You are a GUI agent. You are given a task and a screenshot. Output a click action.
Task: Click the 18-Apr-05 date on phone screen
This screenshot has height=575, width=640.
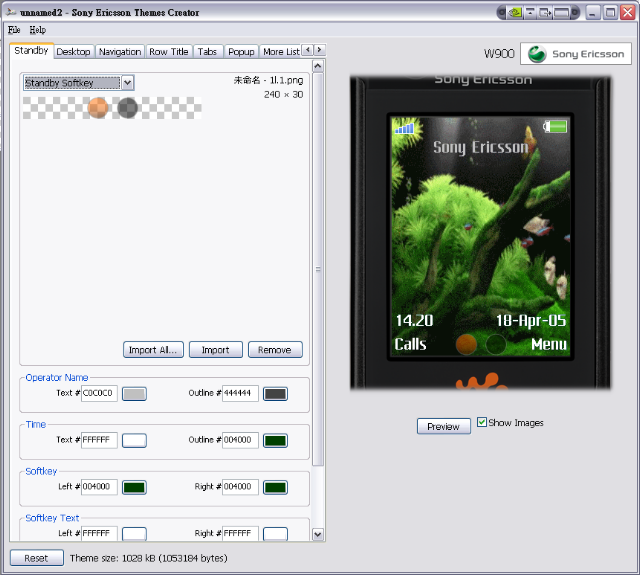(x=531, y=321)
